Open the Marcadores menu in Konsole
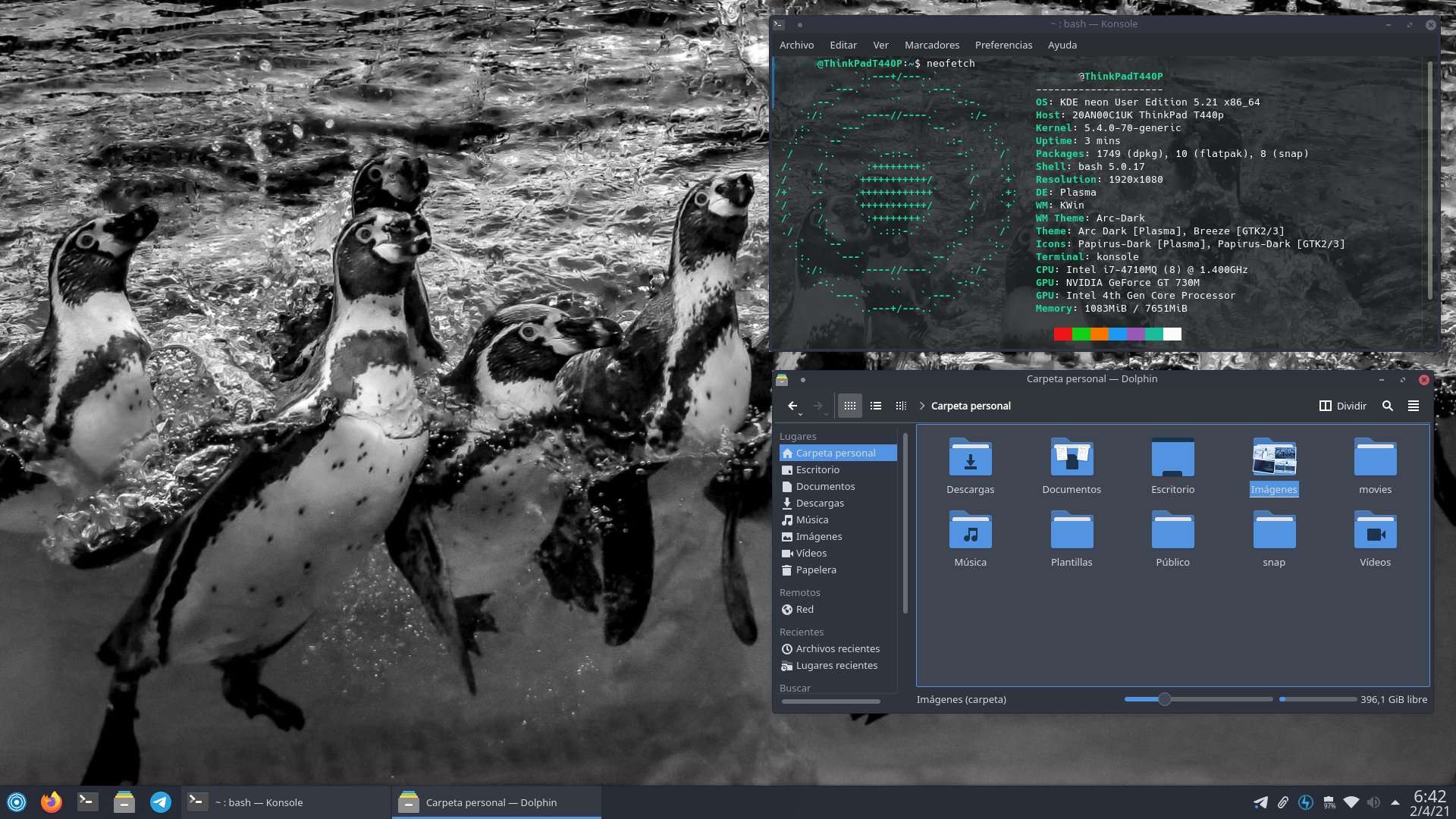This screenshot has height=819, width=1456. pyautogui.click(x=931, y=45)
